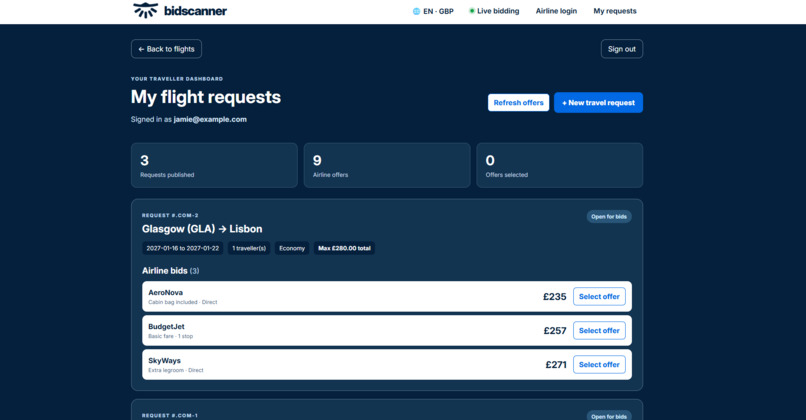Click 'Cabin bag included · Direct' text
The image size is (806, 420).
coord(182,302)
